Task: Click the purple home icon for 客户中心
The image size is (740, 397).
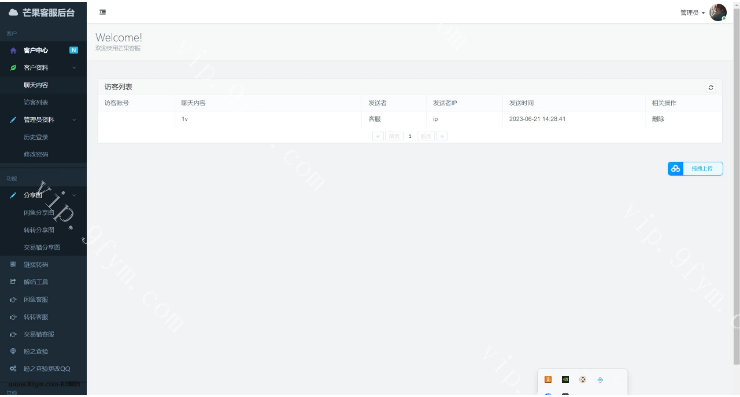Action: pyautogui.click(x=13, y=50)
